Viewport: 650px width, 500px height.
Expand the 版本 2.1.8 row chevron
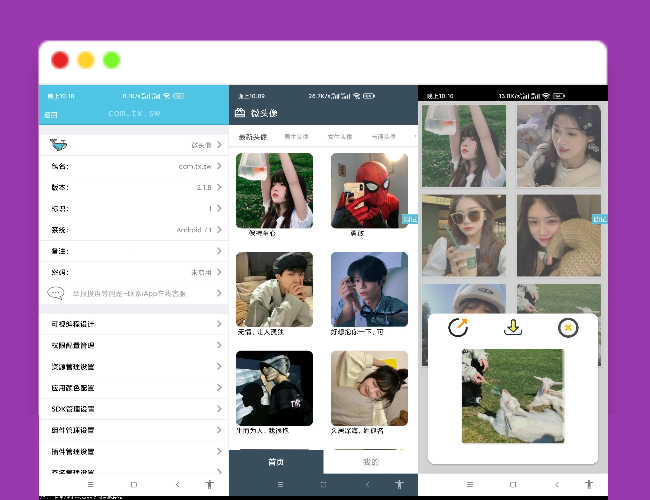tap(219, 187)
